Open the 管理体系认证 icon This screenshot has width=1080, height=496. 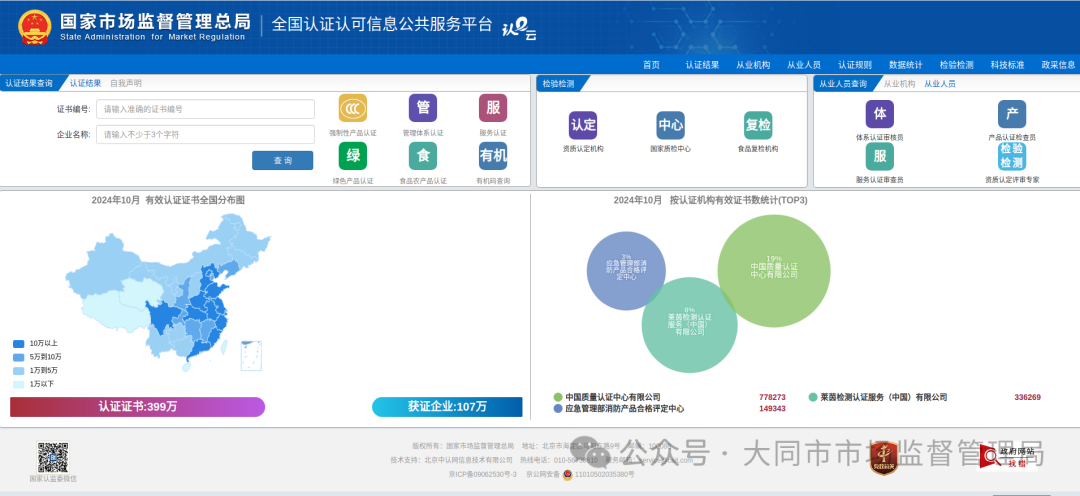click(423, 108)
